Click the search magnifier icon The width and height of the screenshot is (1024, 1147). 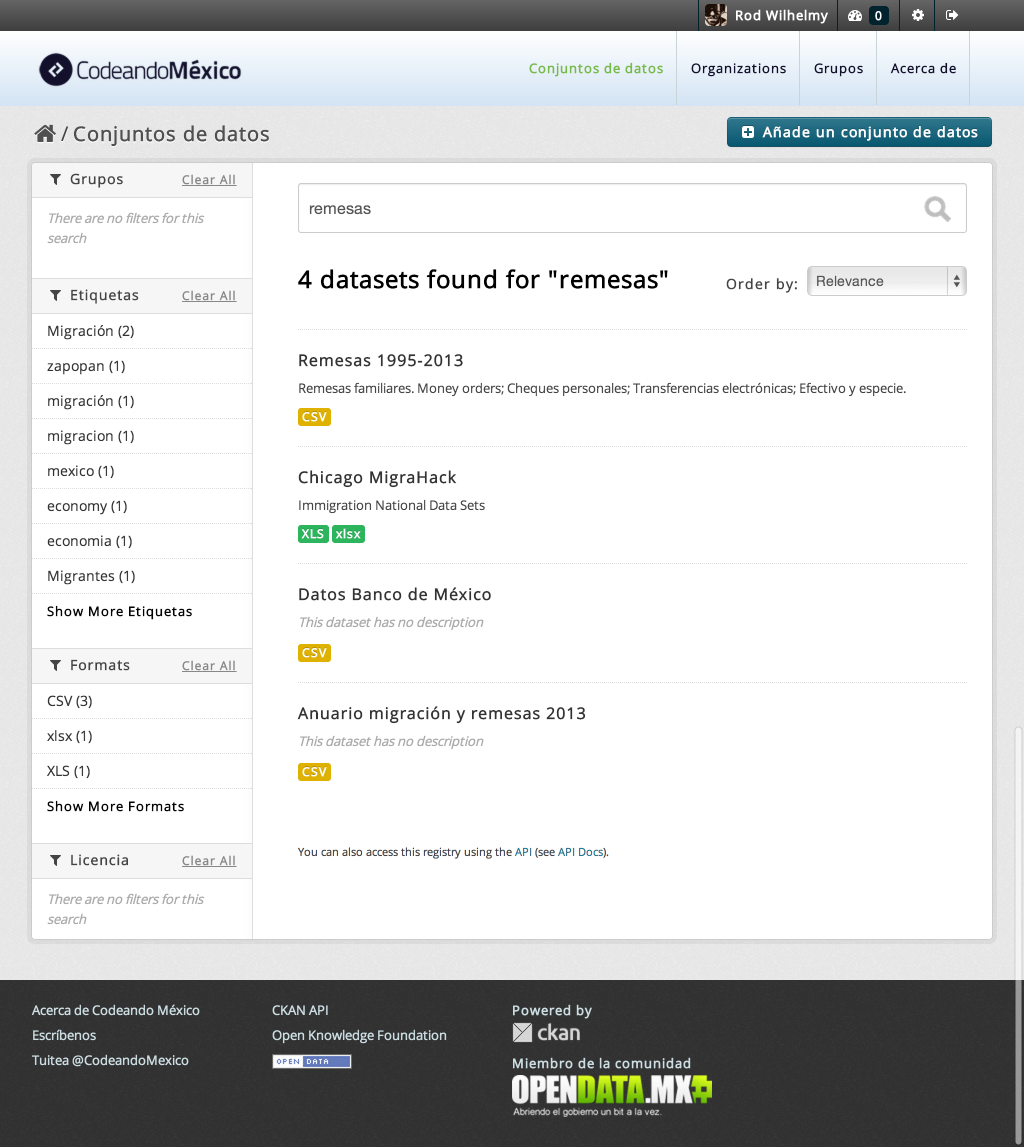937,209
